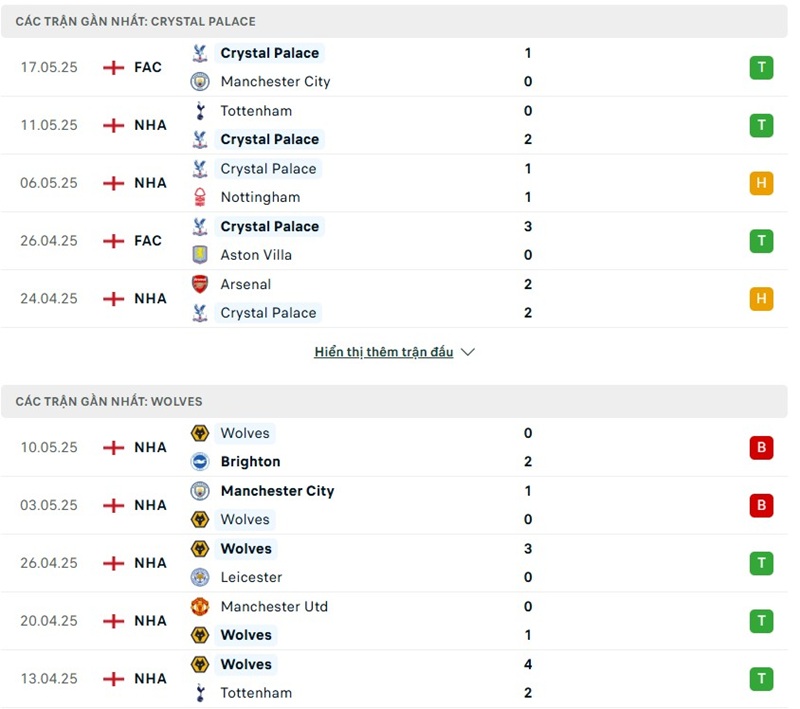Click the Nottingham crest icon
Screen dimensions: 800x709
[x=200, y=197]
